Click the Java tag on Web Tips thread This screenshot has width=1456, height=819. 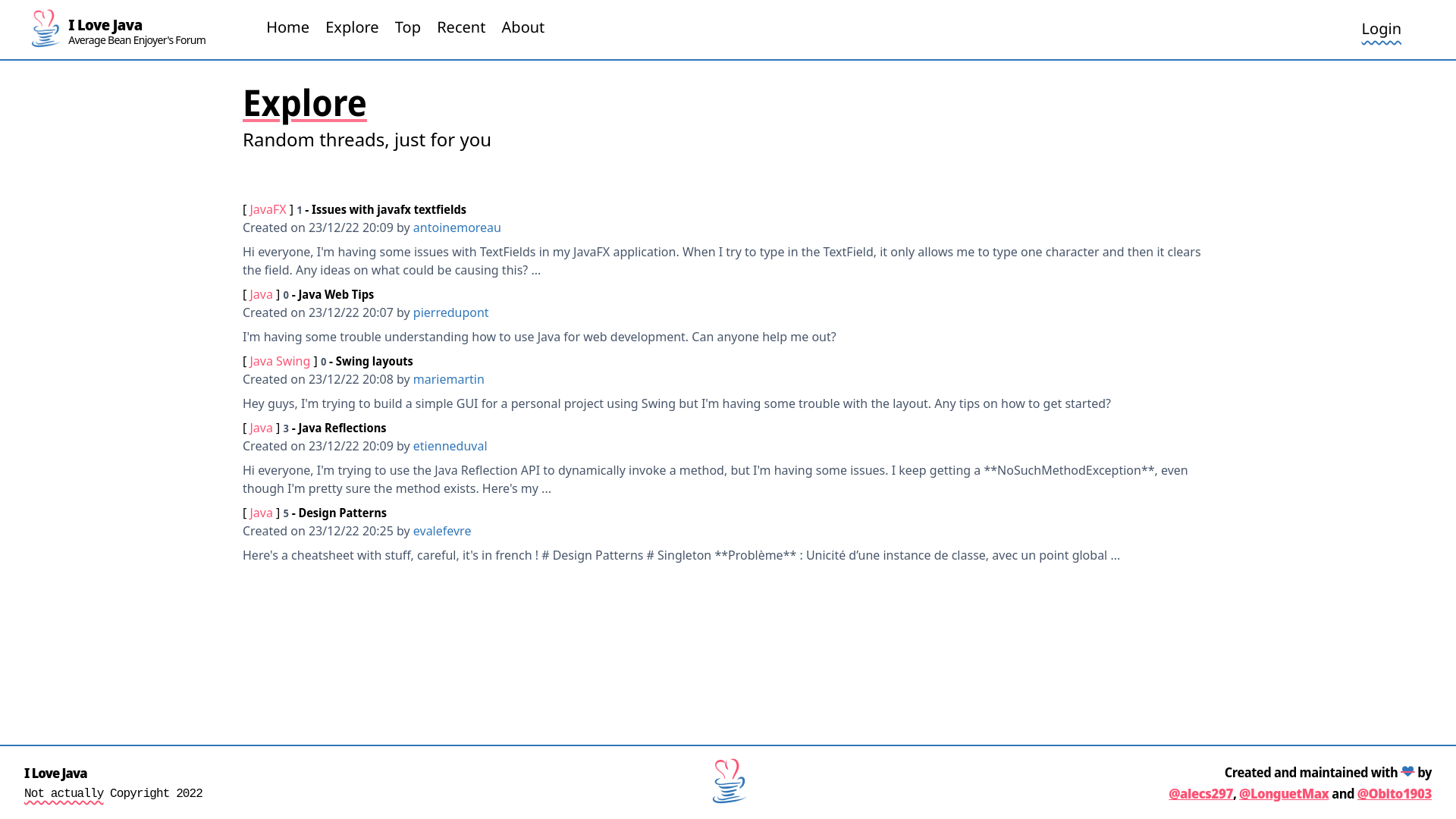tap(261, 294)
